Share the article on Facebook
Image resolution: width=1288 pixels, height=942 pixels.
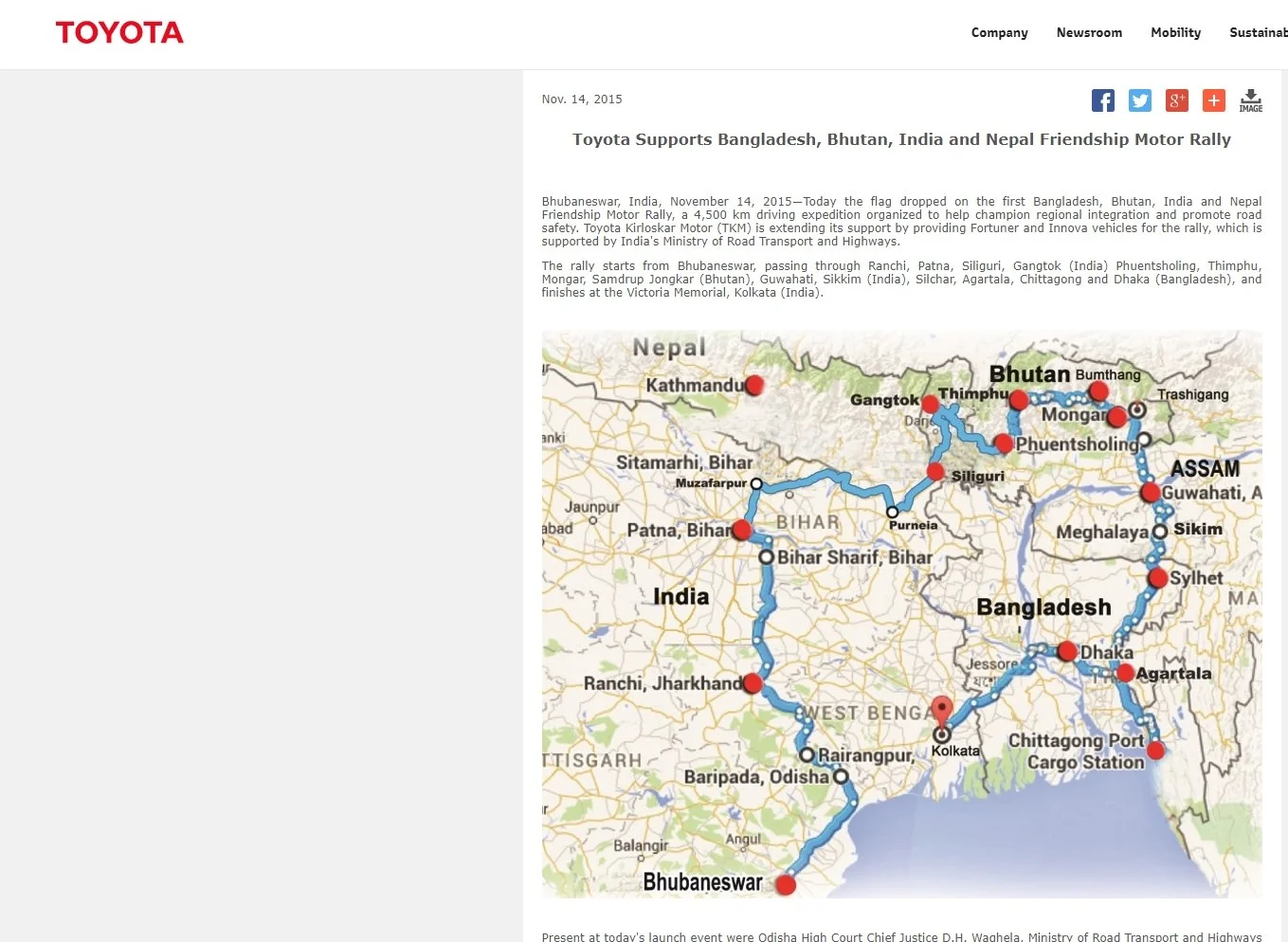pyautogui.click(x=1103, y=100)
